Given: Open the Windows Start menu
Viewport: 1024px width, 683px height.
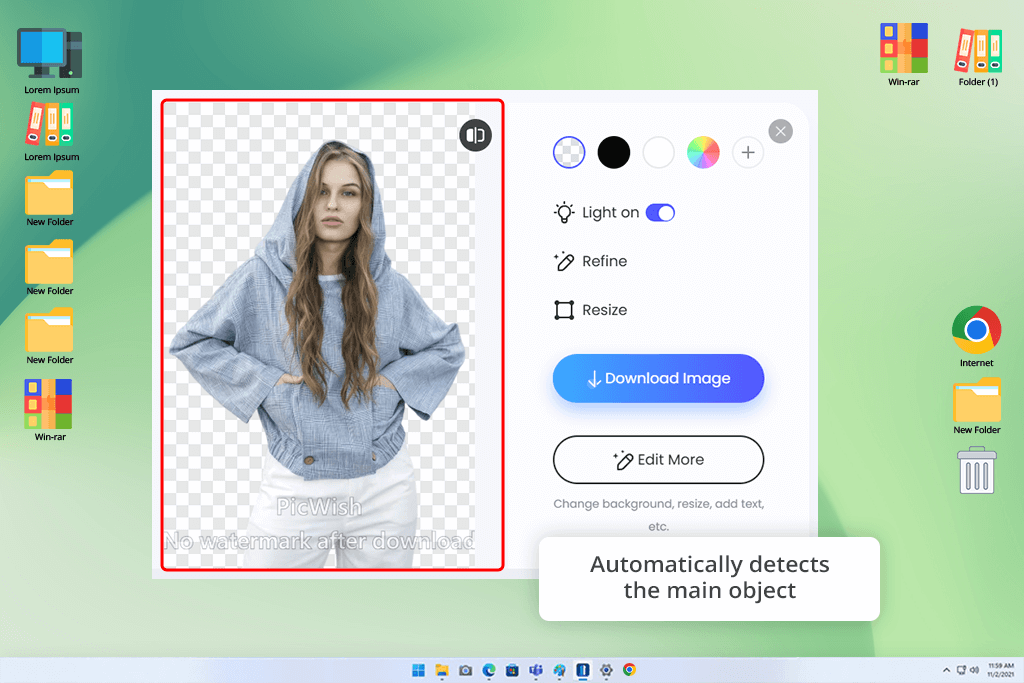Looking at the screenshot, I should coord(419,670).
